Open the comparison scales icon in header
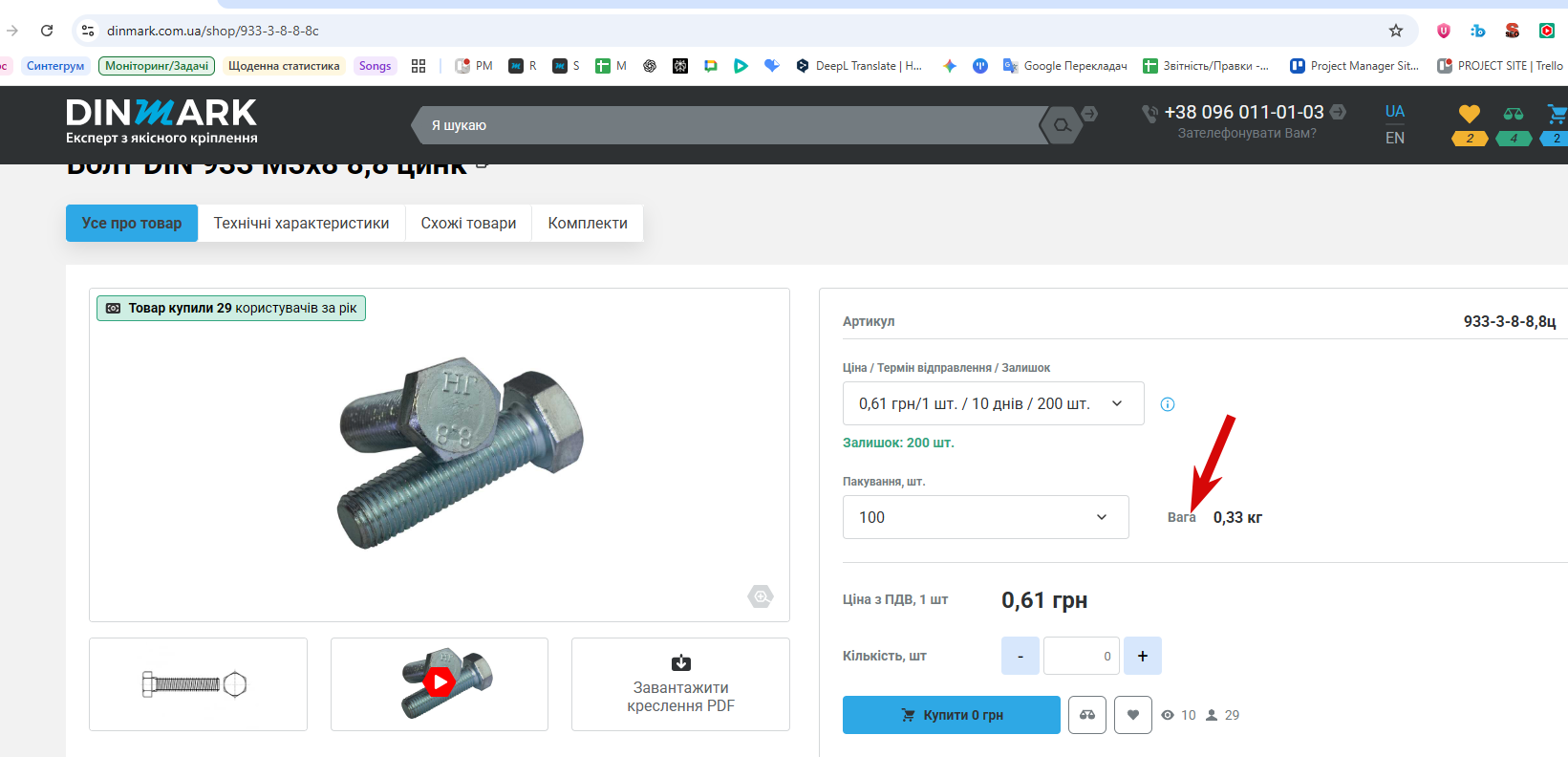The width and height of the screenshot is (1568, 757). 1514,115
